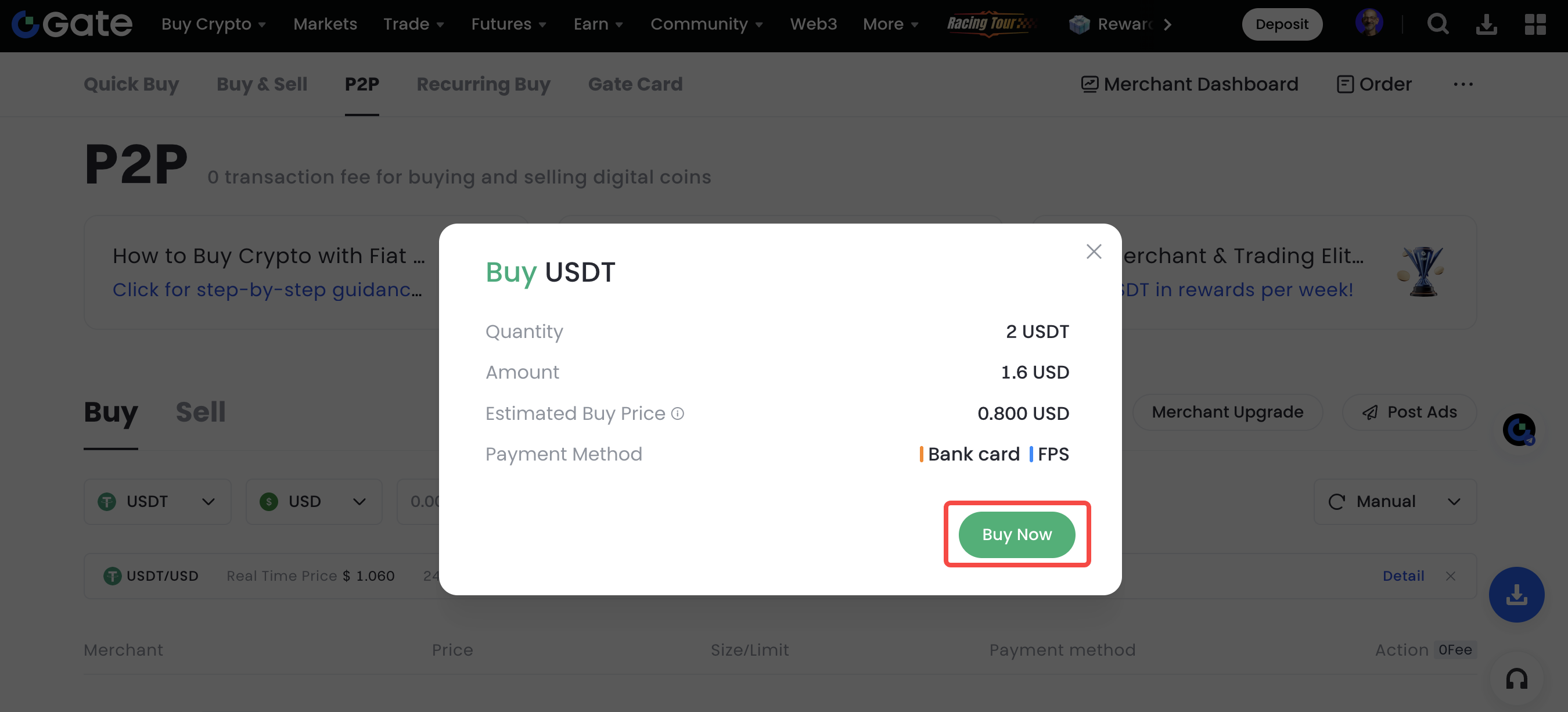
Task: Click the download icon in the header
Action: coord(1487,24)
